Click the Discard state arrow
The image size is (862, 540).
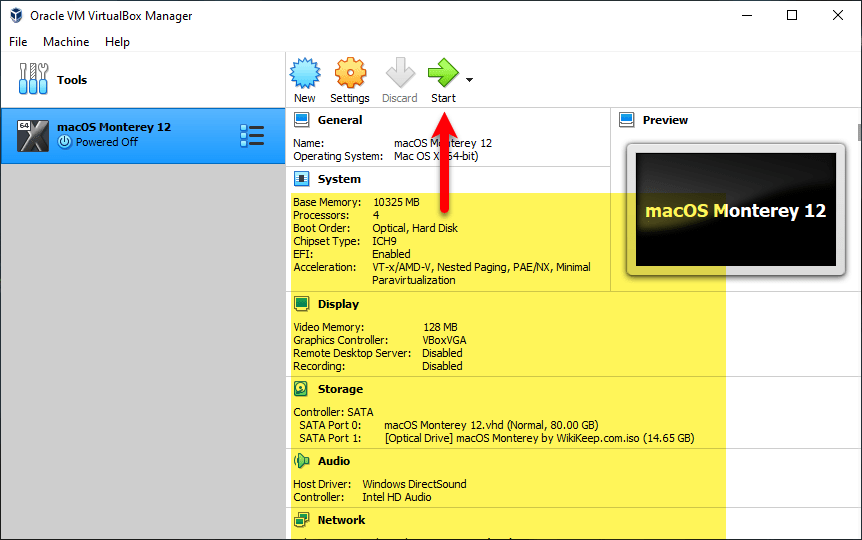(x=400, y=73)
